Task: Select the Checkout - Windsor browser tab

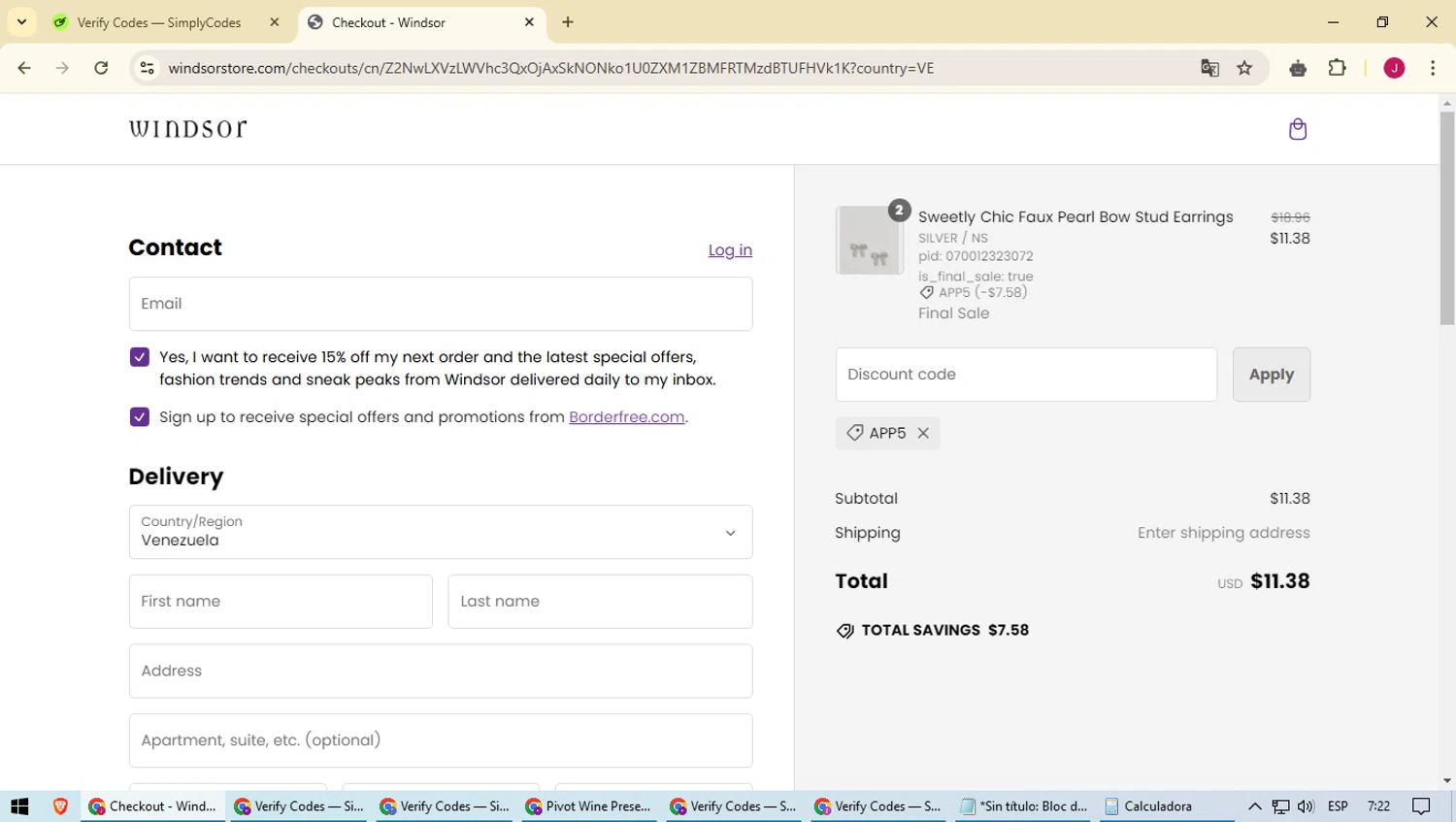Action: [x=422, y=22]
